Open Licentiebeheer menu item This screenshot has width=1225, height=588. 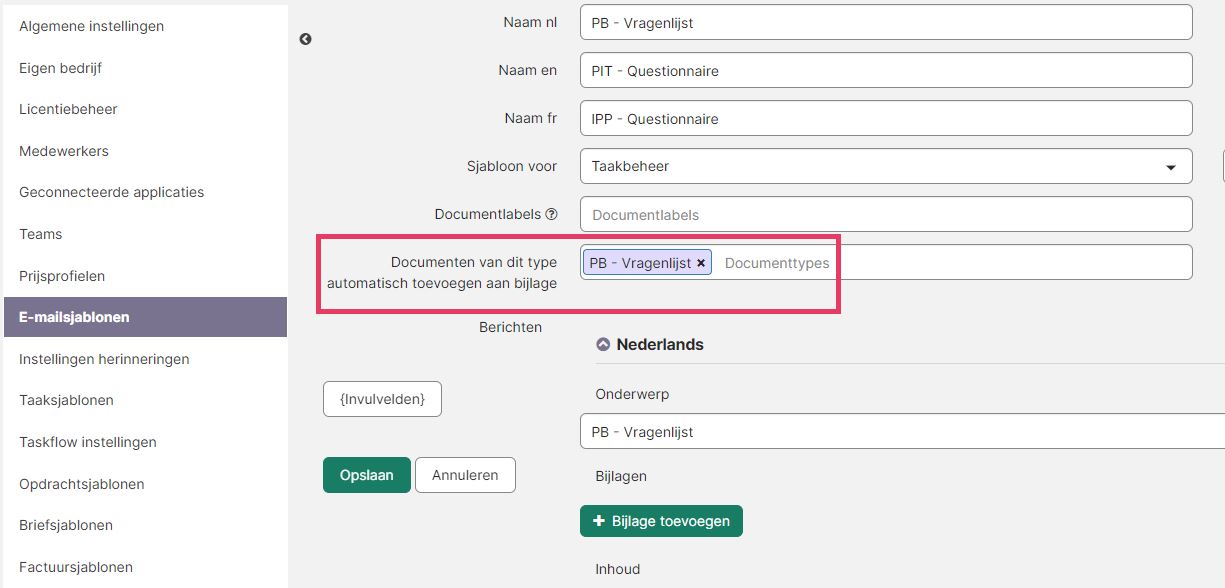coord(68,109)
